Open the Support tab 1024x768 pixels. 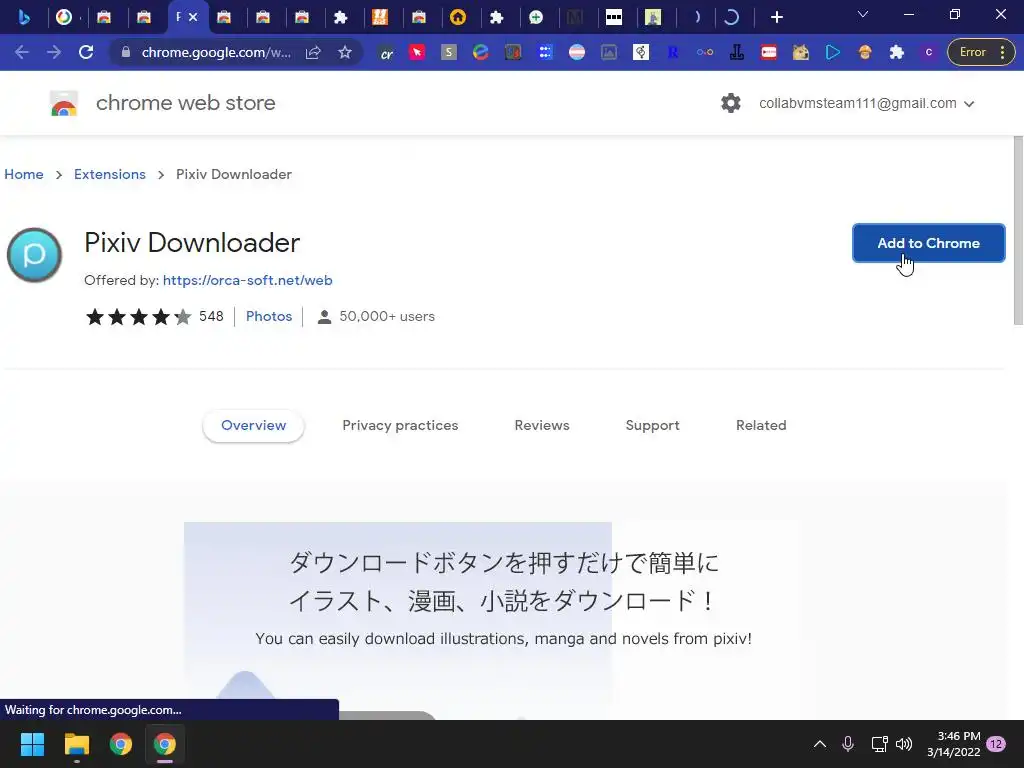[652, 425]
